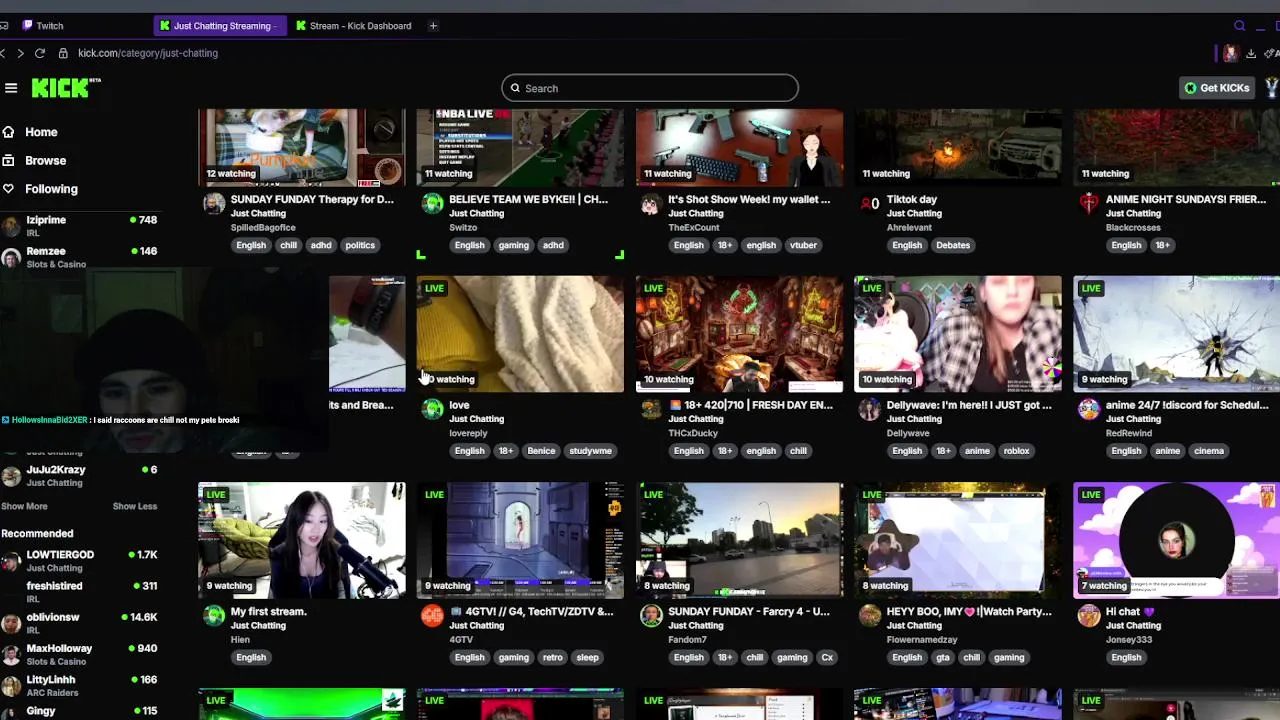Click the 'politics' tag under SpilledBagofIce
Screen dimensions: 1280x720
(360, 245)
